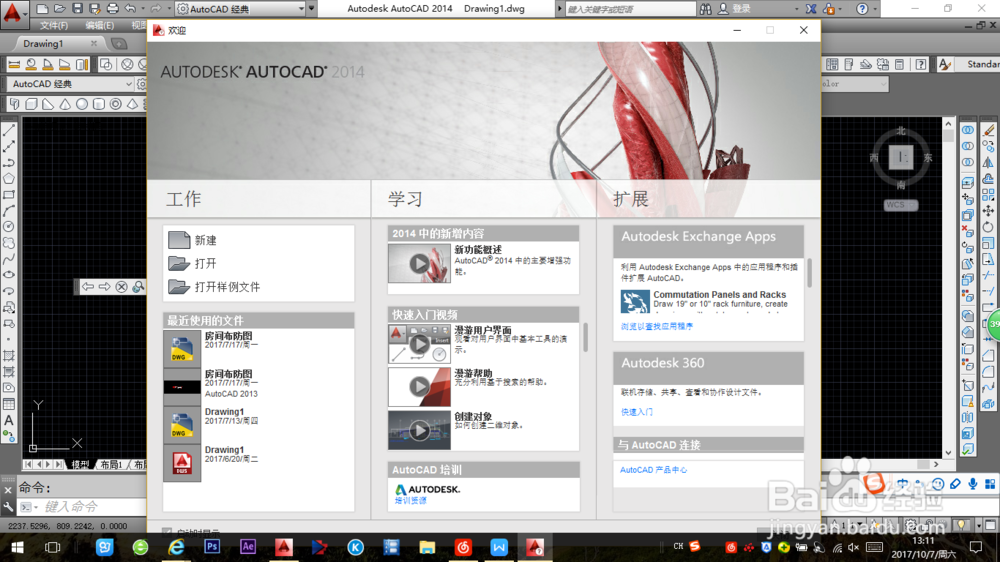Click the Open (打开) file button

tap(193, 263)
